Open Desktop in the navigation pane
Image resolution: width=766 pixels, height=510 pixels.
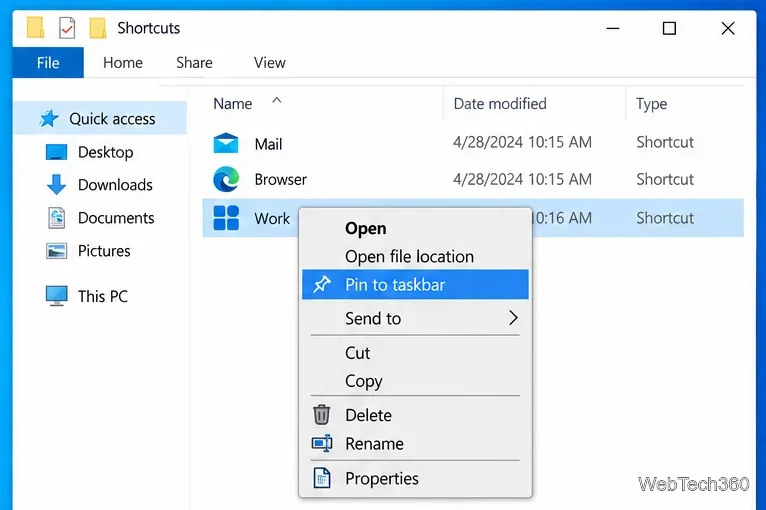[x=106, y=152]
